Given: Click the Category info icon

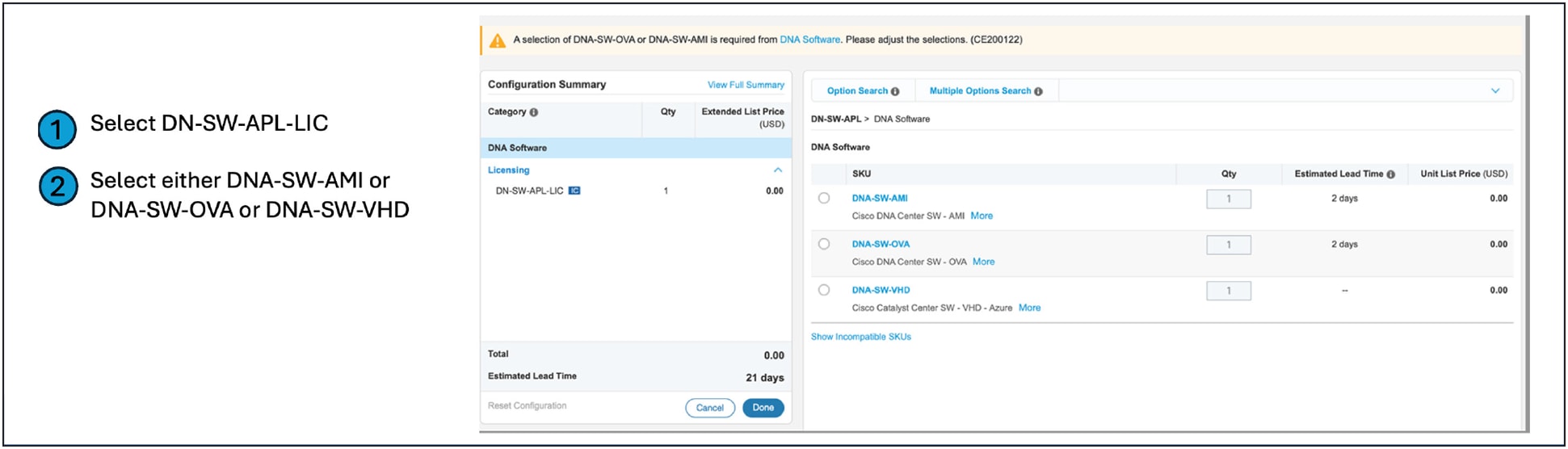Looking at the screenshot, I should (533, 112).
